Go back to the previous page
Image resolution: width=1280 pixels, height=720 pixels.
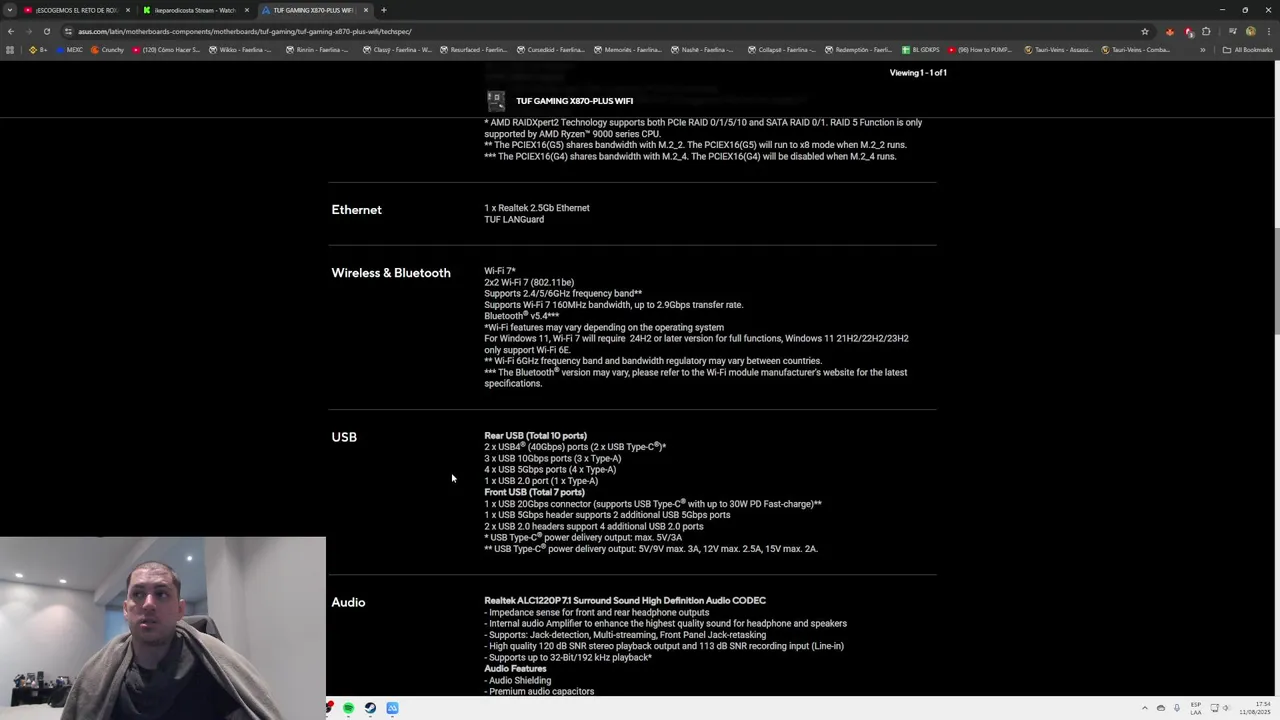click(11, 31)
